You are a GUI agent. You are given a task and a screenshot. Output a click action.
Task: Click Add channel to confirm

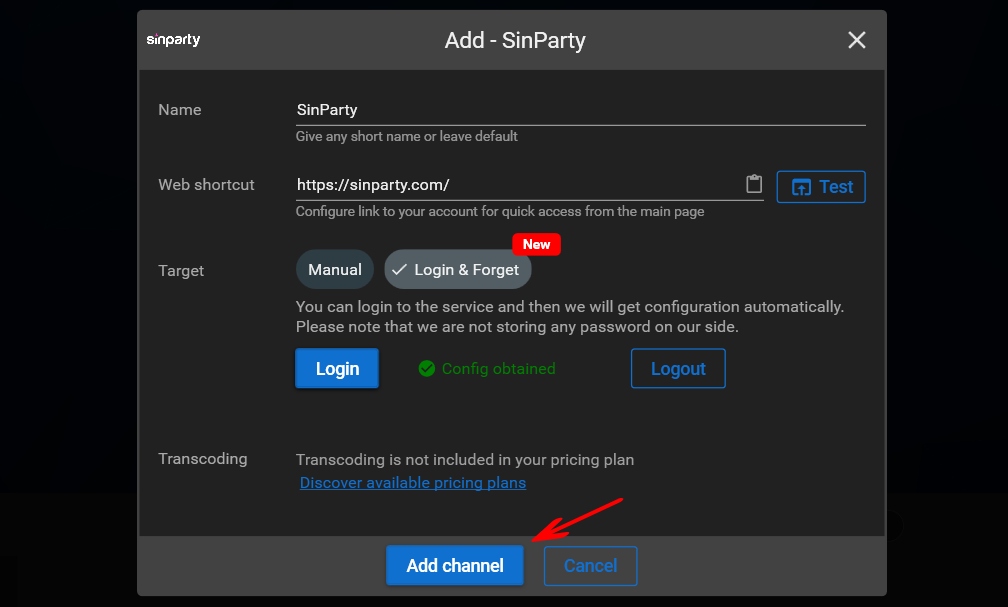(x=455, y=565)
